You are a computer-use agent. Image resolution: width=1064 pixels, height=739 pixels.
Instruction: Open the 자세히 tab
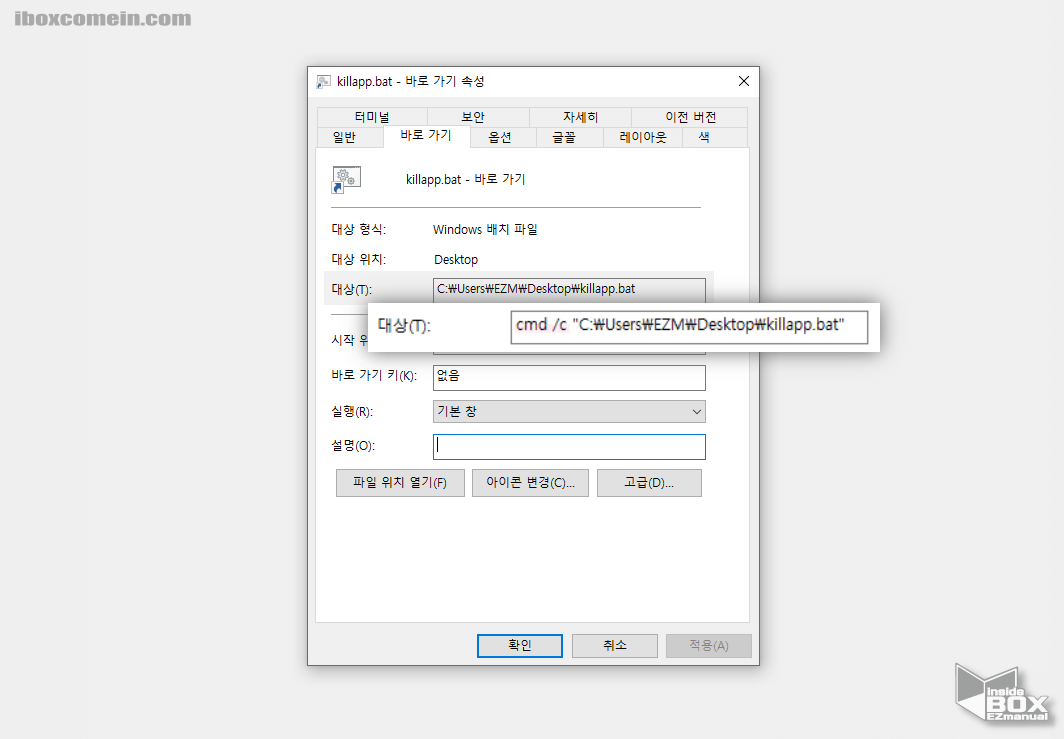(579, 116)
